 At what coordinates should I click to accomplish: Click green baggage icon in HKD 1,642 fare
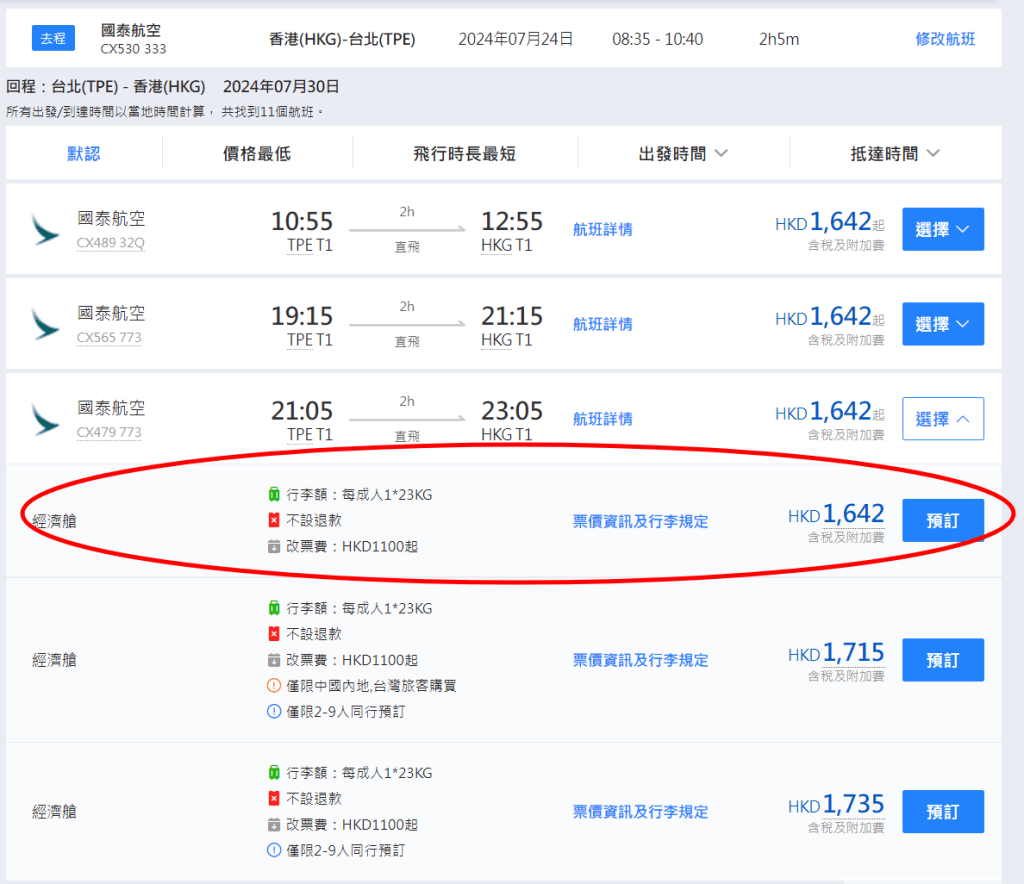coord(274,495)
